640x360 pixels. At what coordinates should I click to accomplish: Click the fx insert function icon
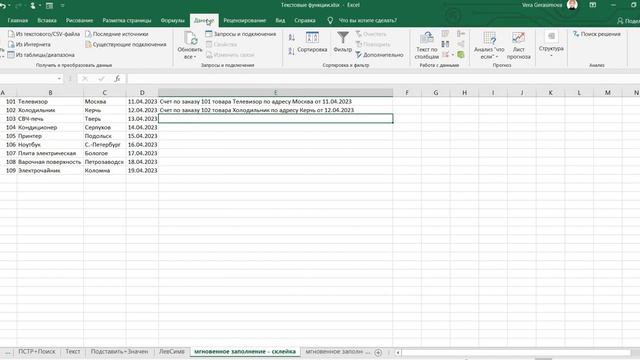click(117, 78)
